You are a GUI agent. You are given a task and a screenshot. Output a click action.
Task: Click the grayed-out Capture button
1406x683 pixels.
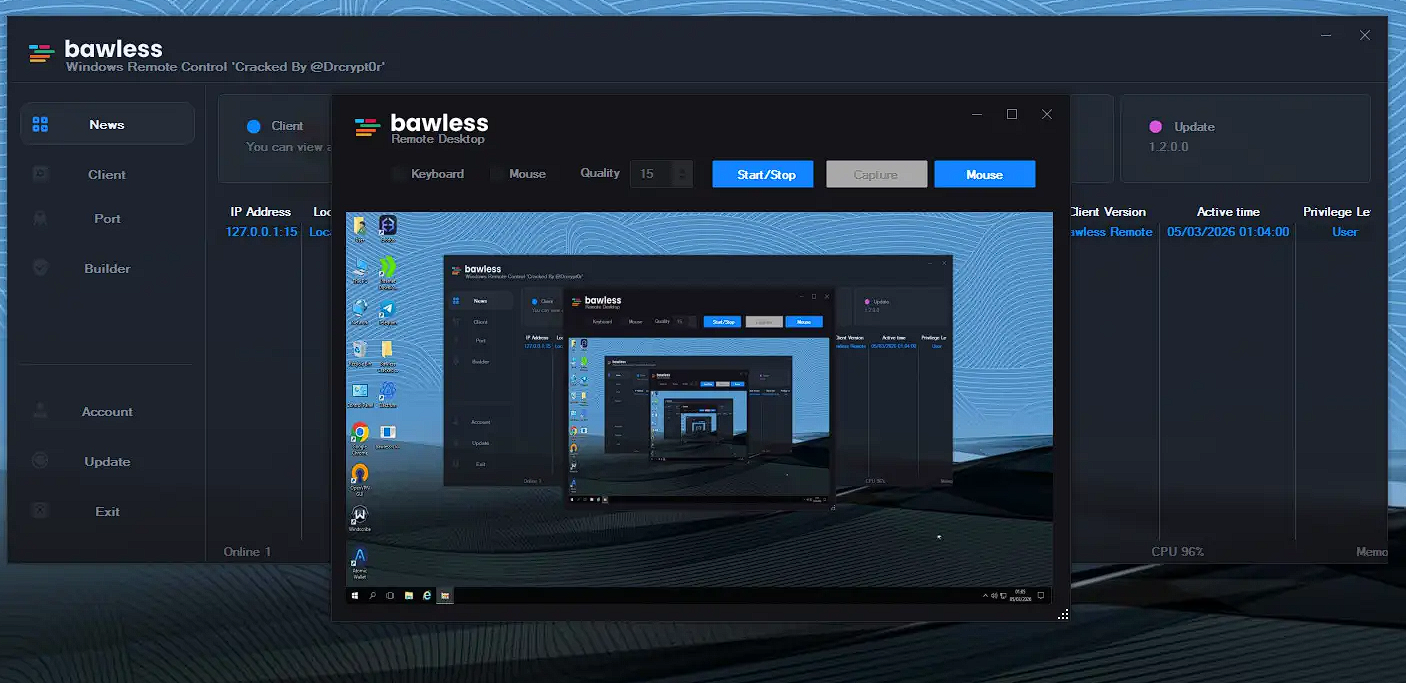(876, 173)
